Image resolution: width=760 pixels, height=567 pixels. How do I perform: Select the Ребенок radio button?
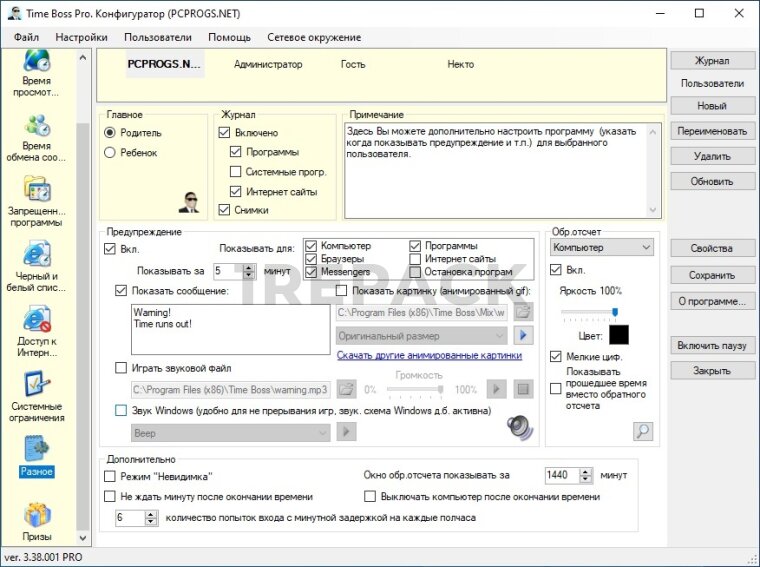pos(110,152)
